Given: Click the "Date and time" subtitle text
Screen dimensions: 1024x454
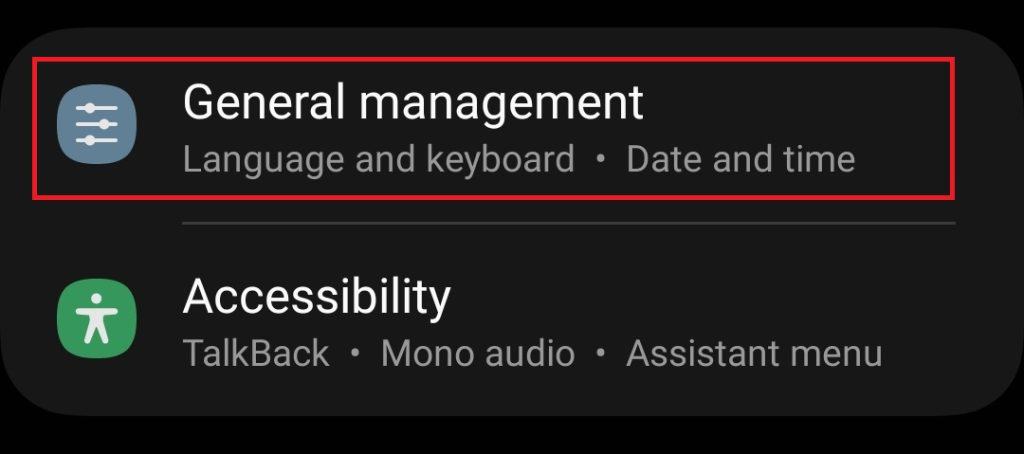Looking at the screenshot, I should pyautogui.click(x=740, y=159).
